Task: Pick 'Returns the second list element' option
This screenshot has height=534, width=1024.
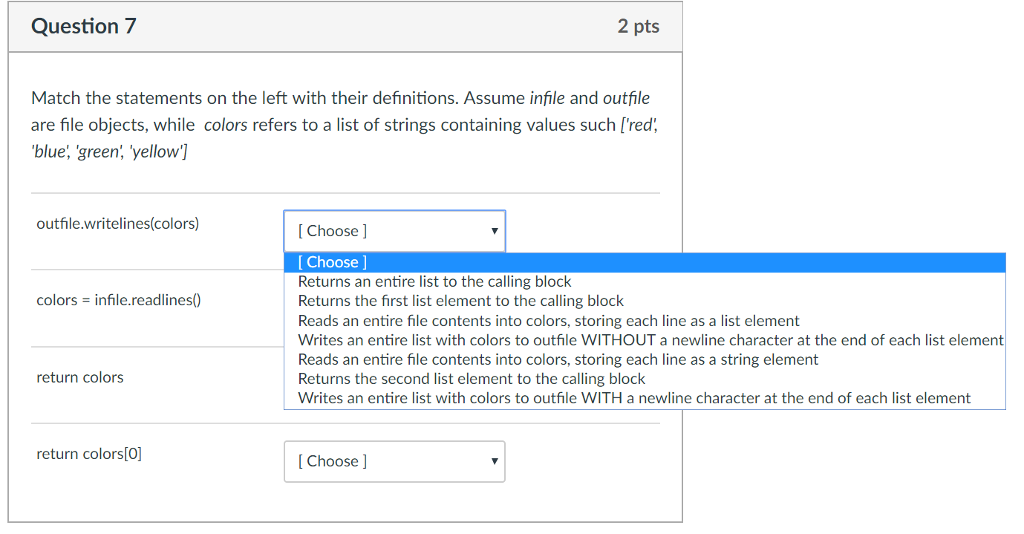Action: [472, 379]
